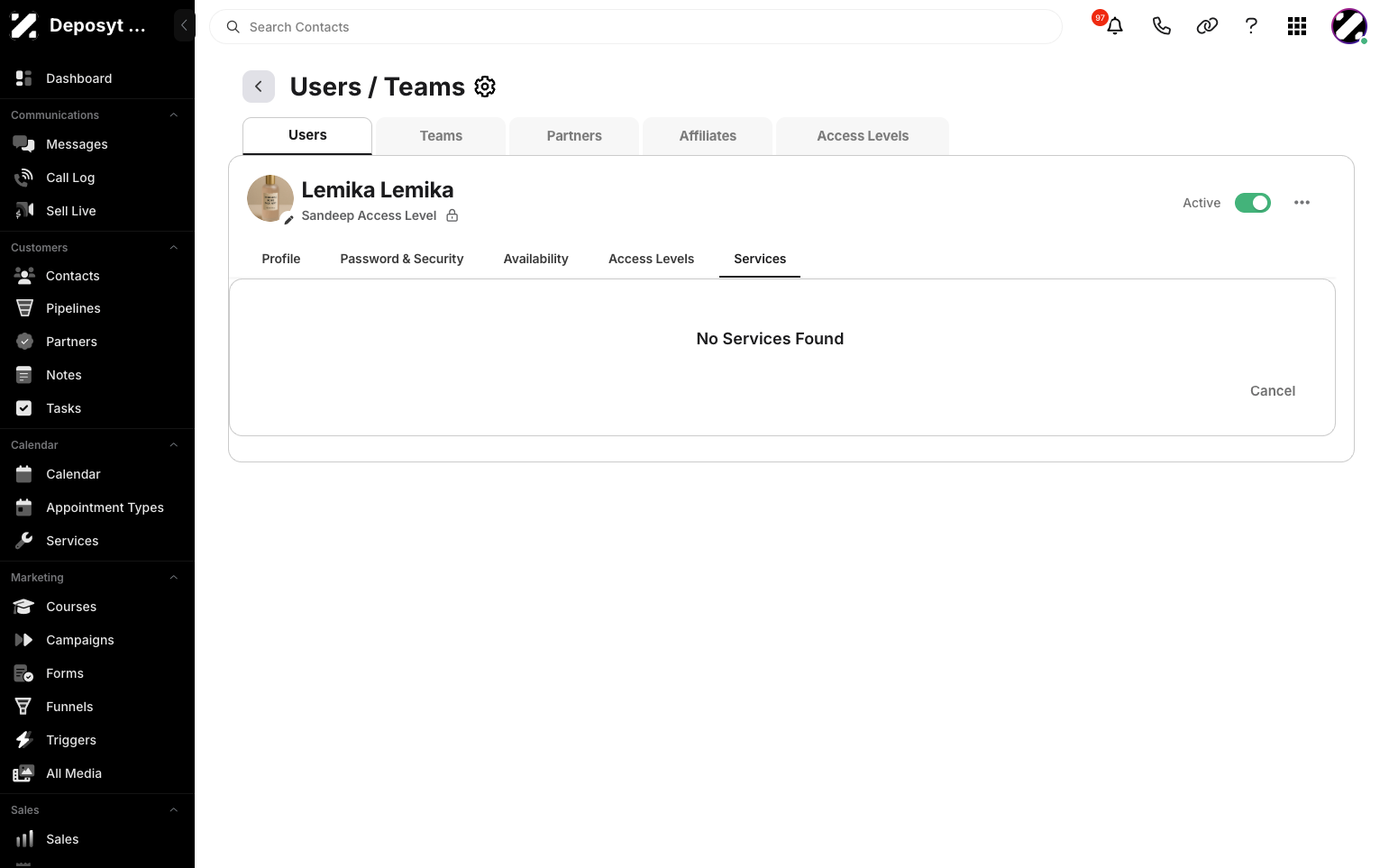Collapse the left sidebar panel
This screenshot has height=868, width=1389.
click(x=184, y=25)
